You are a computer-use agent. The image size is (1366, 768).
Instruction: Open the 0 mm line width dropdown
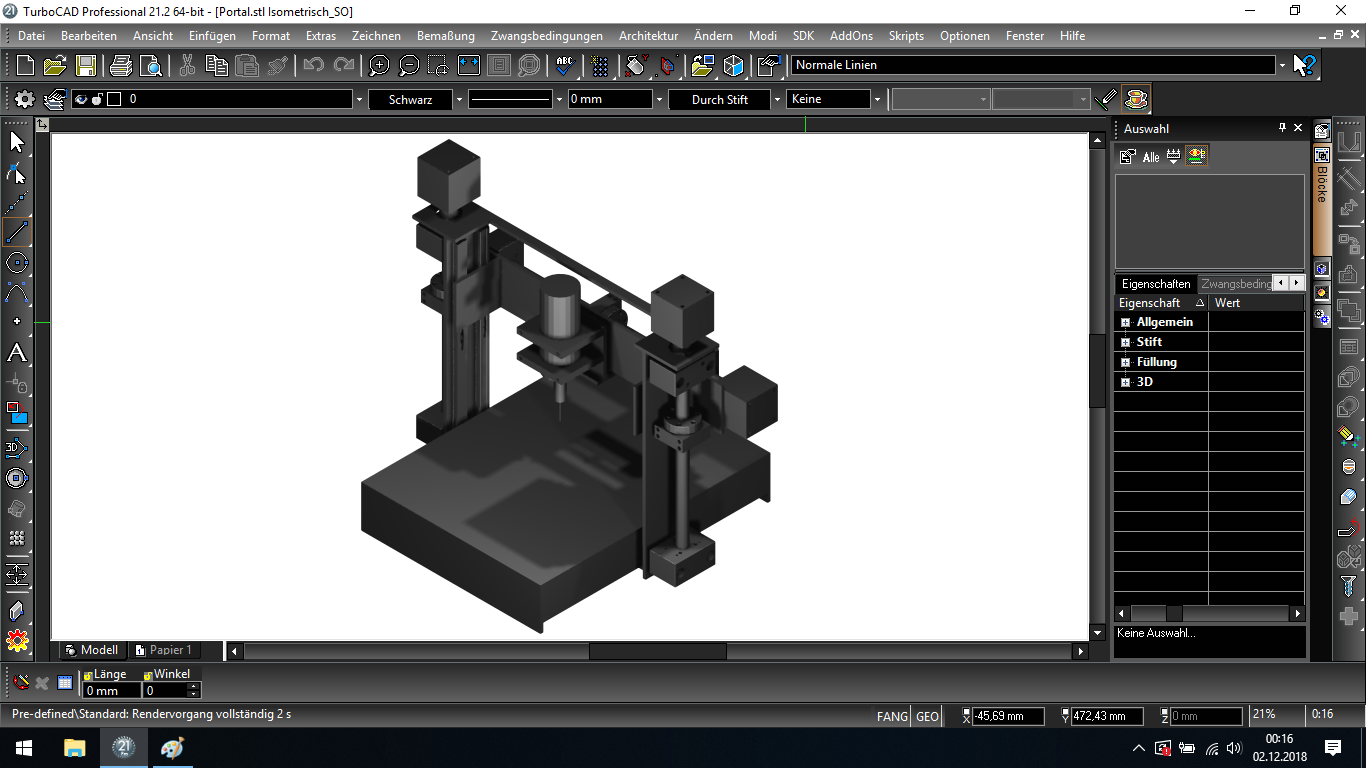coord(659,99)
